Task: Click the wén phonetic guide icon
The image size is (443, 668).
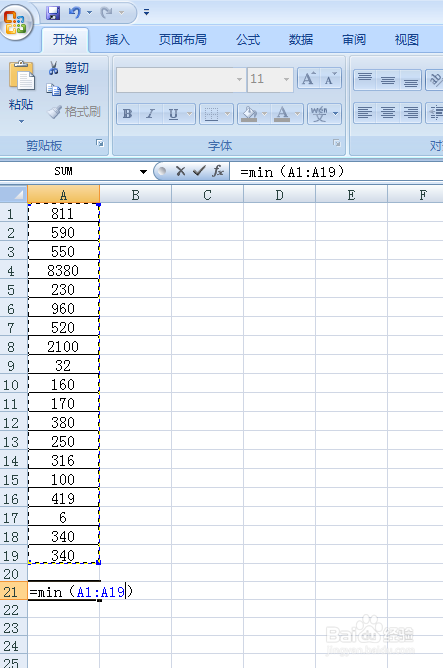Action: (x=319, y=114)
